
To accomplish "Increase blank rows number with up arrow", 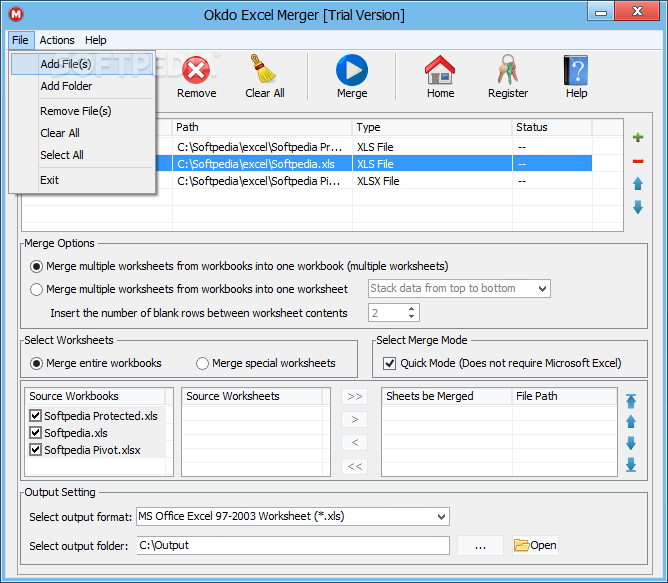I will pyautogui.click(x=411, y=309).
